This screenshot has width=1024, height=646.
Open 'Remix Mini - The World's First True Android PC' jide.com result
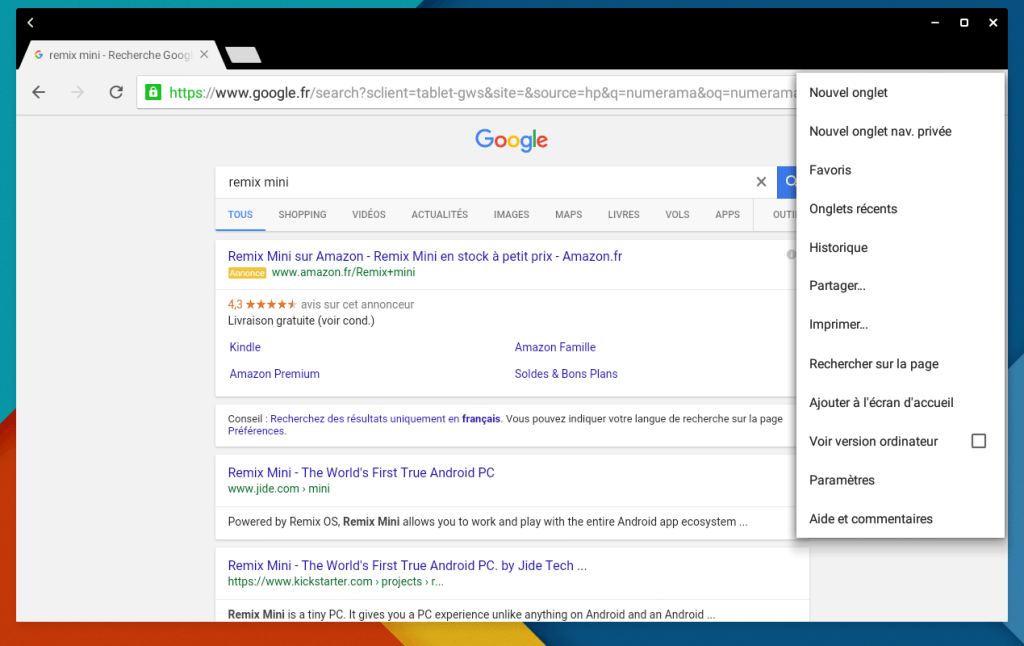click(x=361, y=472)
